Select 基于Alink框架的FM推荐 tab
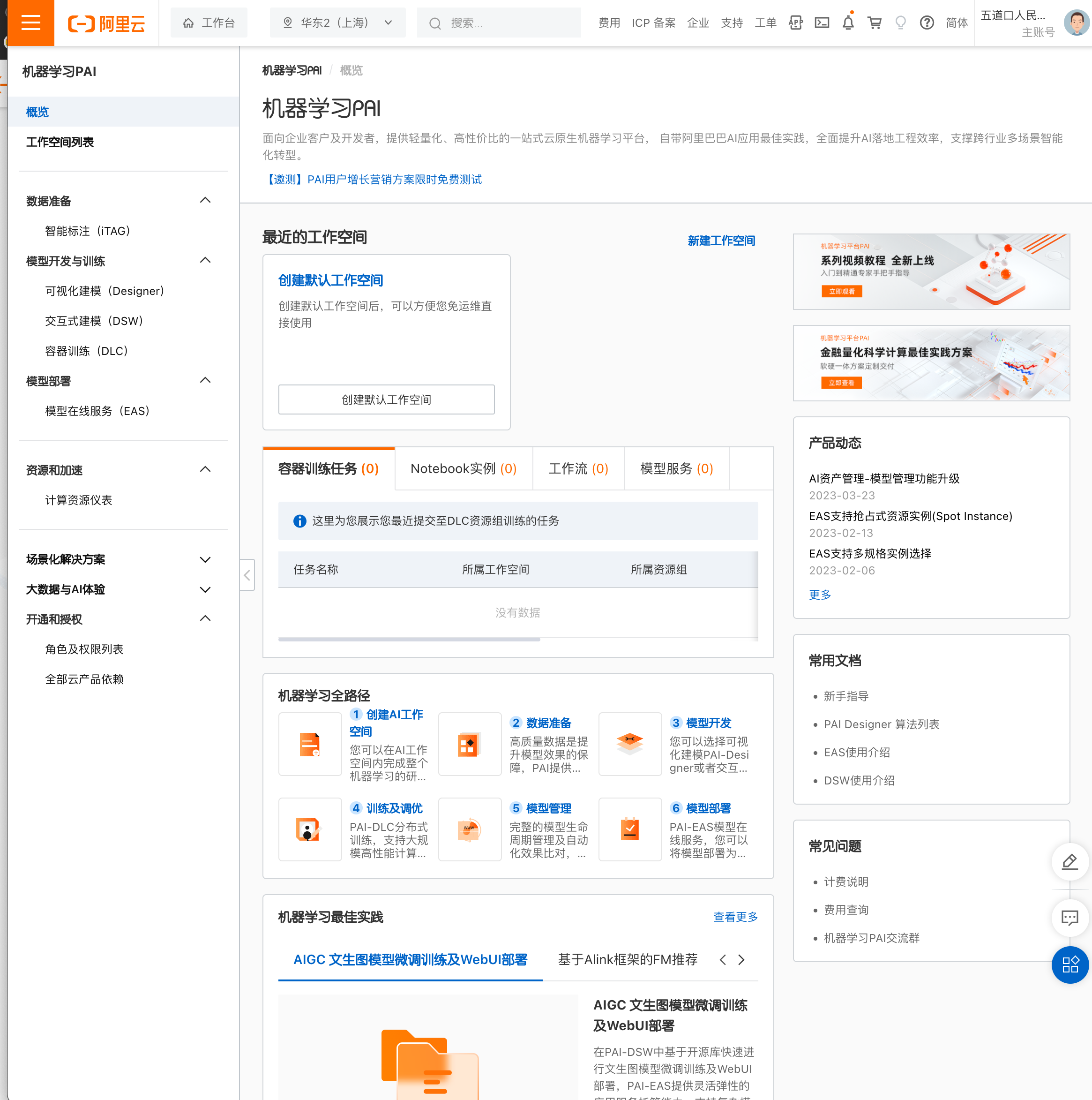1092x1100 pixels. tap(628, 960)
